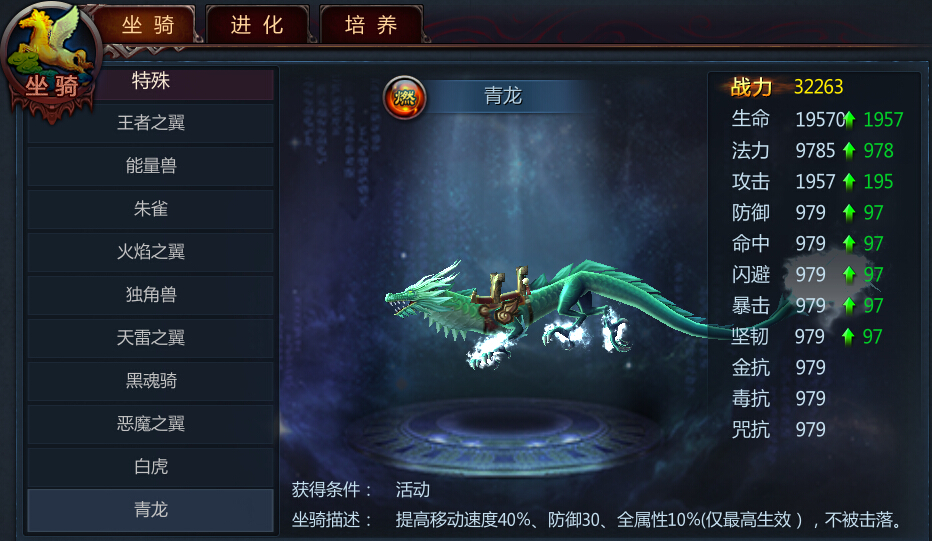Image resolution: width=932 pixels, height=541 pixels.
Task: Click the green arrow beside 生命
Action: [x=849, y=119]
